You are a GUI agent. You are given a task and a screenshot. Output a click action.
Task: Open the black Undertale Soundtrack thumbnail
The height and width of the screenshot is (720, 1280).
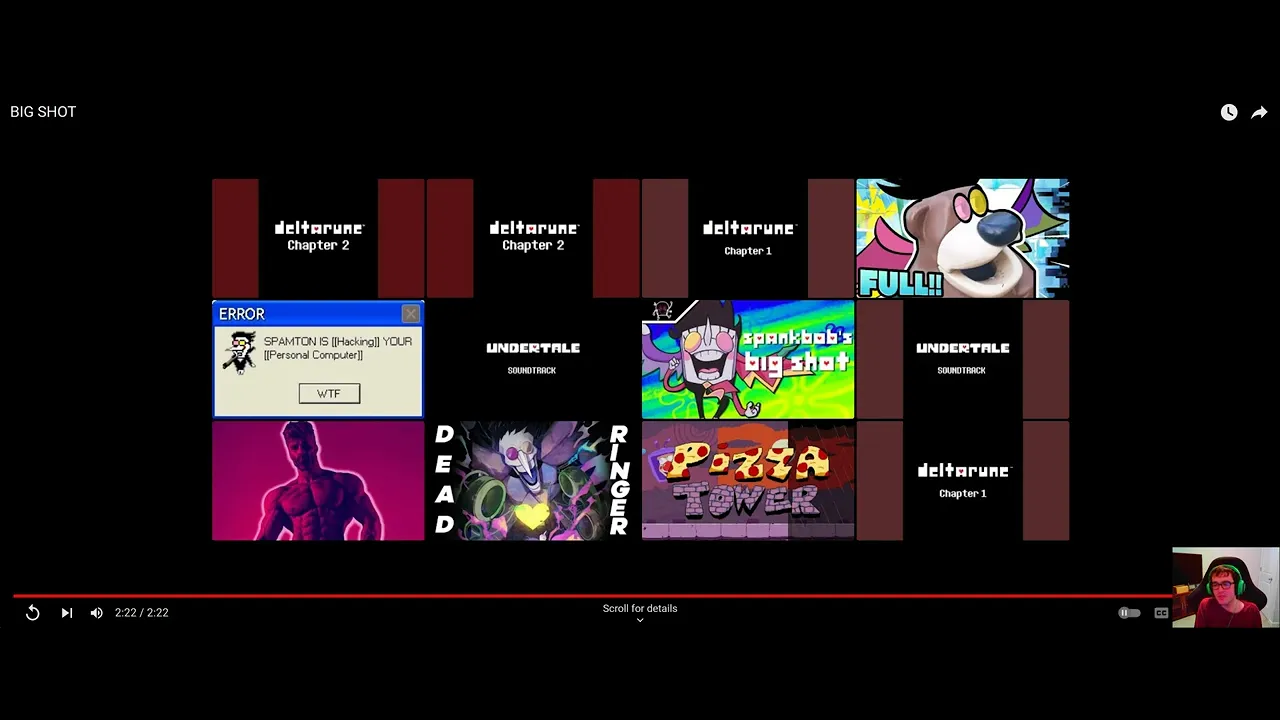coord(533,359)
